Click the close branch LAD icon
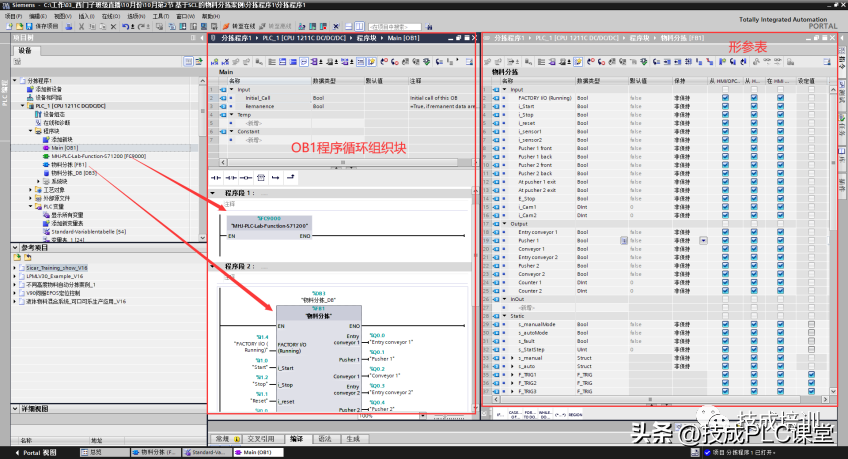The width and height of the screenshot is (848, 459). 291,177
